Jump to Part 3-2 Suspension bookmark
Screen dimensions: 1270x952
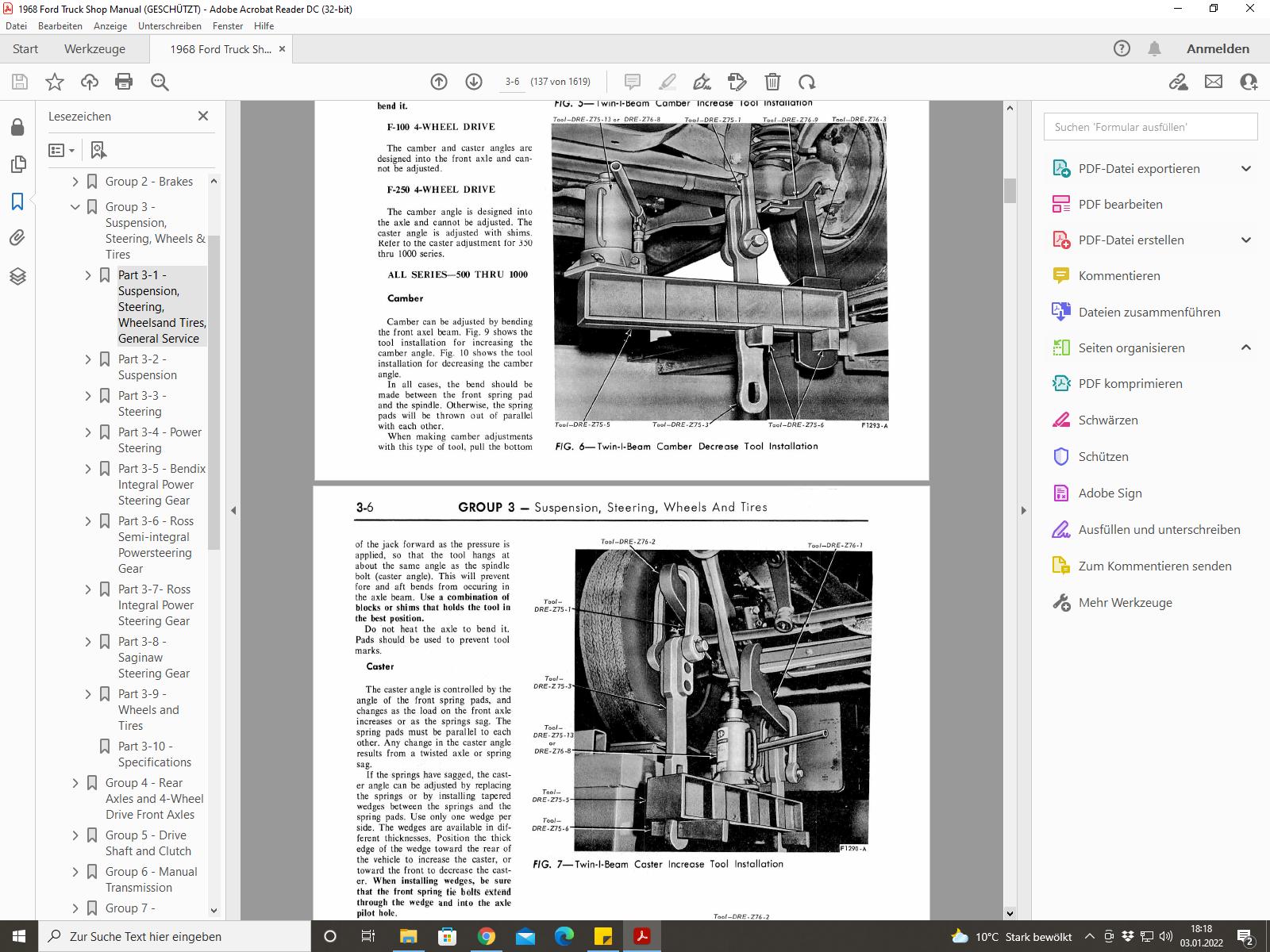click(x=147, y=367)
